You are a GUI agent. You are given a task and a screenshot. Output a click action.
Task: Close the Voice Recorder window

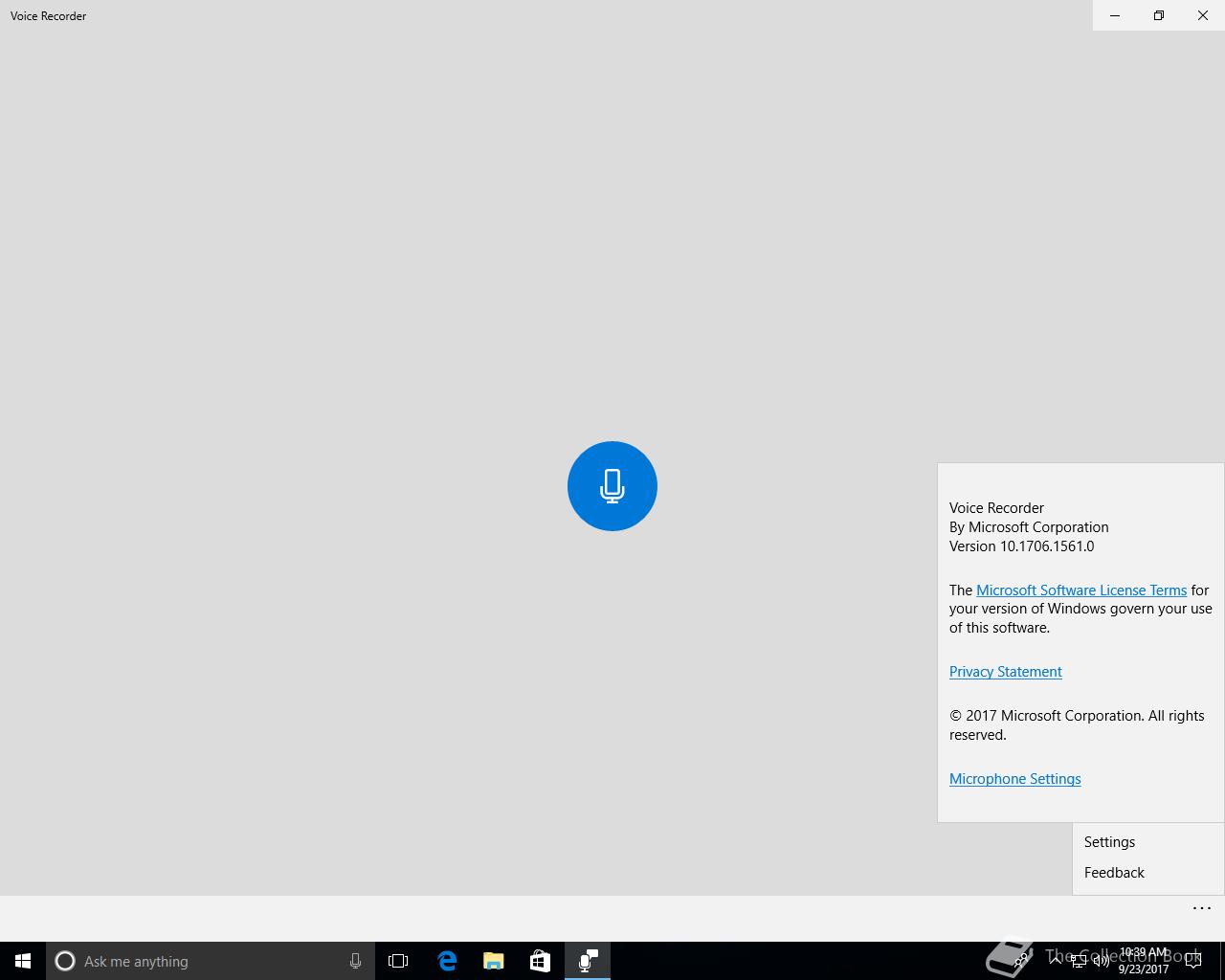[1203, 15]
